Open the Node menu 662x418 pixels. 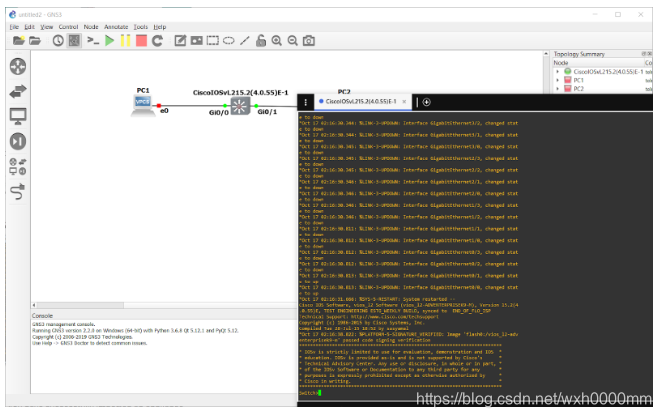click(91, 27)
